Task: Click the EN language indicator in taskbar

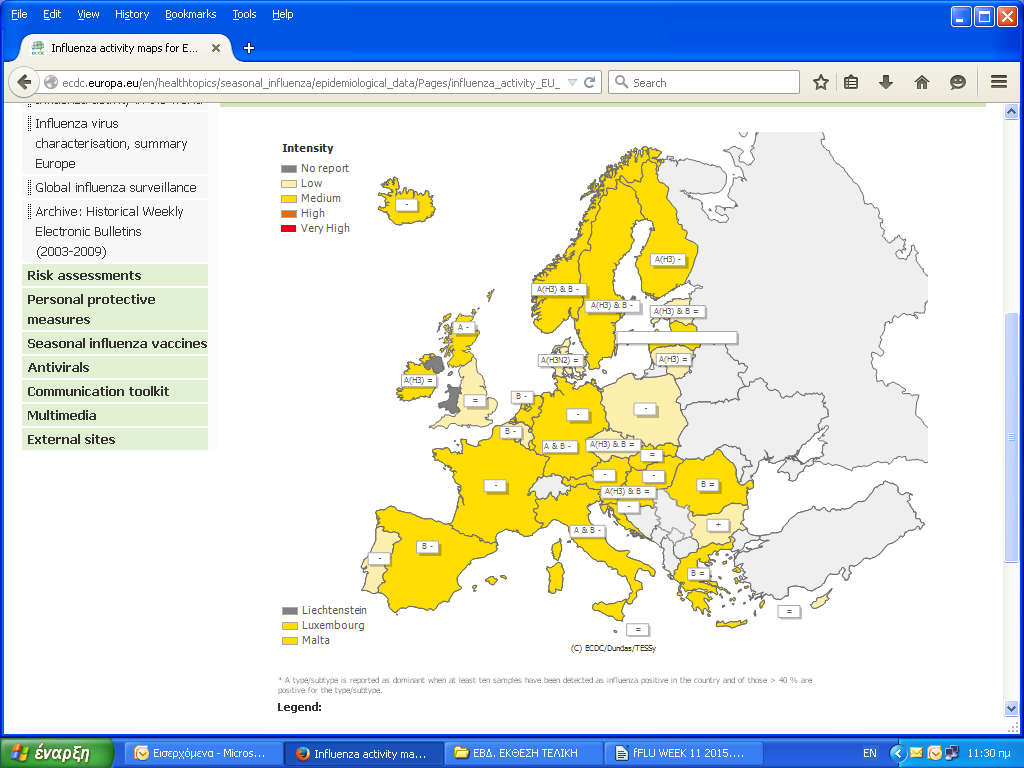Action: click(870, 753)
